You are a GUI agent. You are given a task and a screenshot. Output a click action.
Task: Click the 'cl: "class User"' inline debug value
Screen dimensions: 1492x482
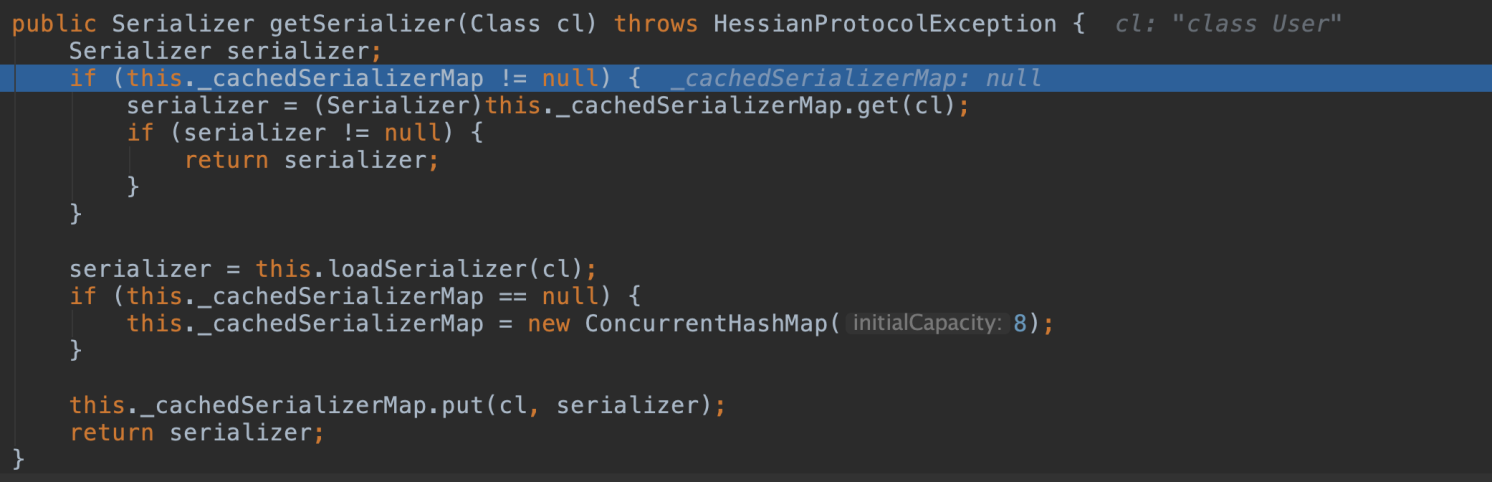pyautogui.click(x=1228, y=23)
